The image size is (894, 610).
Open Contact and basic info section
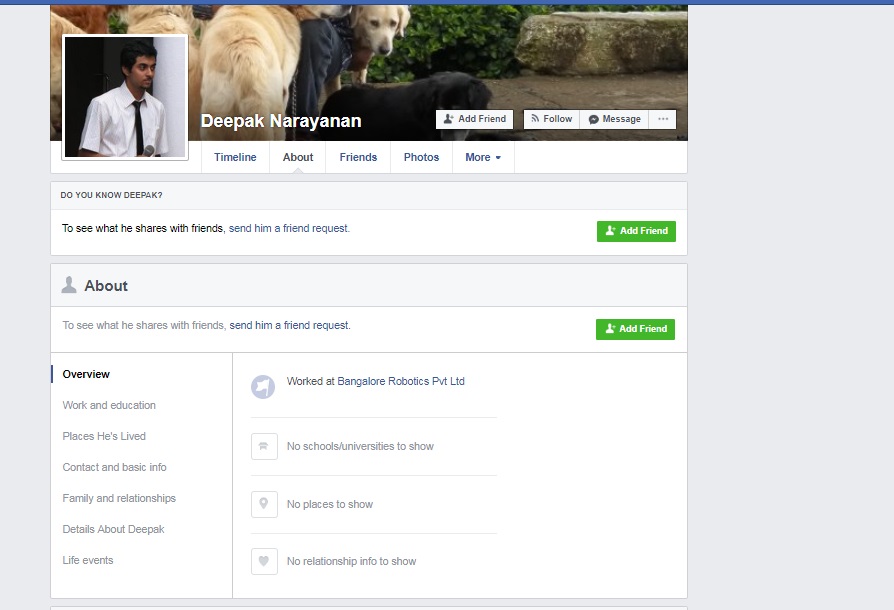[x=115, y=467]
